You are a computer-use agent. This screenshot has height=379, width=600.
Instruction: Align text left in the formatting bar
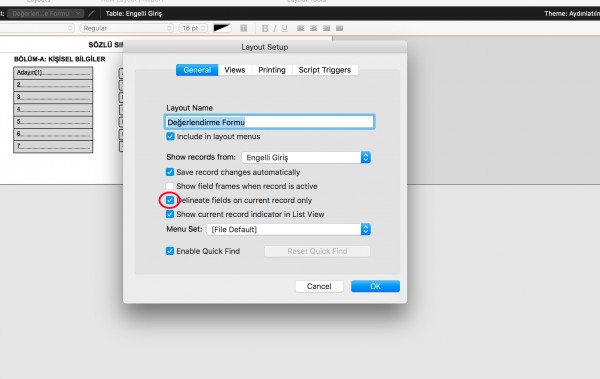[x=301, y=28]
